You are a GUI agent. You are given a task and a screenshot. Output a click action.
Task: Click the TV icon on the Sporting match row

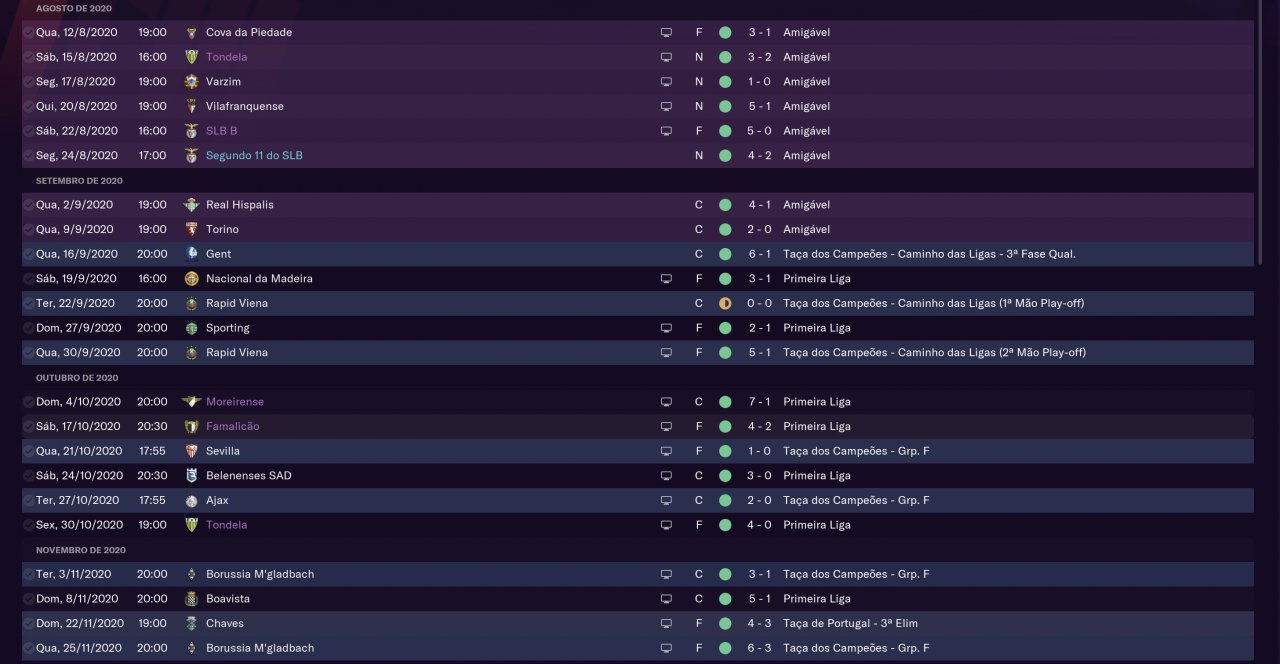(x=666, y=328)
